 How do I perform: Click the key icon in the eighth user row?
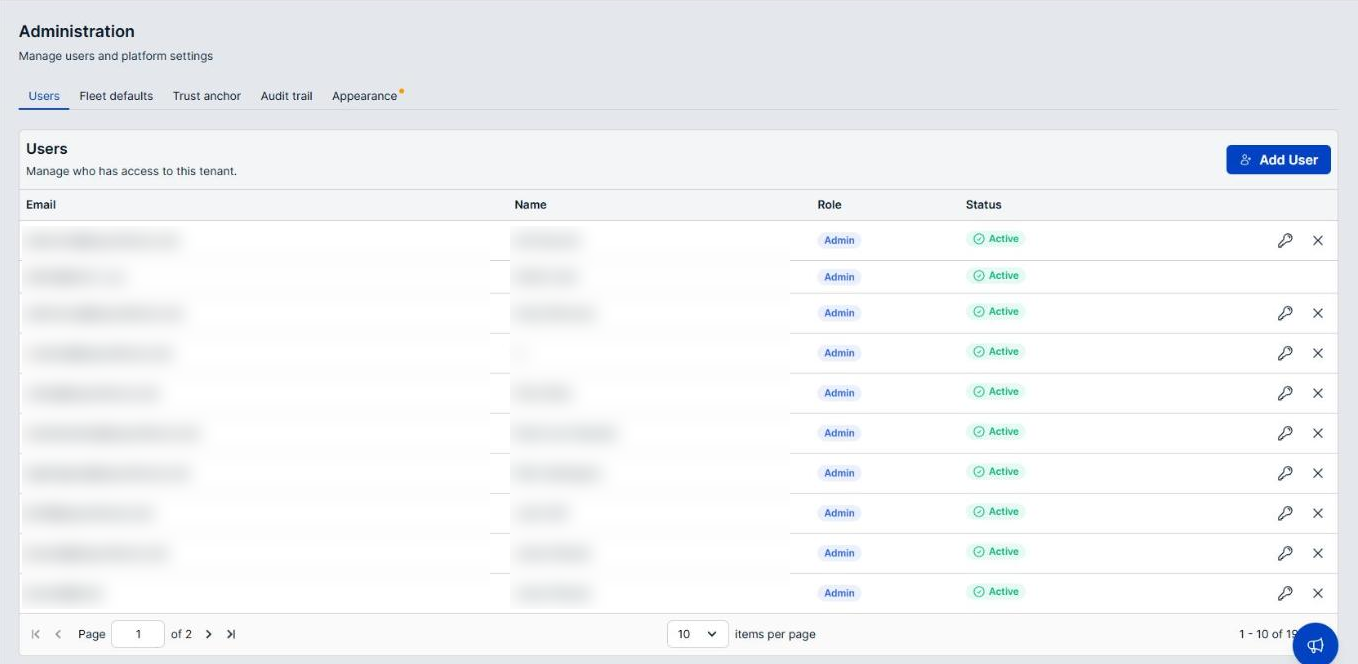click(x=1285, y=513)
